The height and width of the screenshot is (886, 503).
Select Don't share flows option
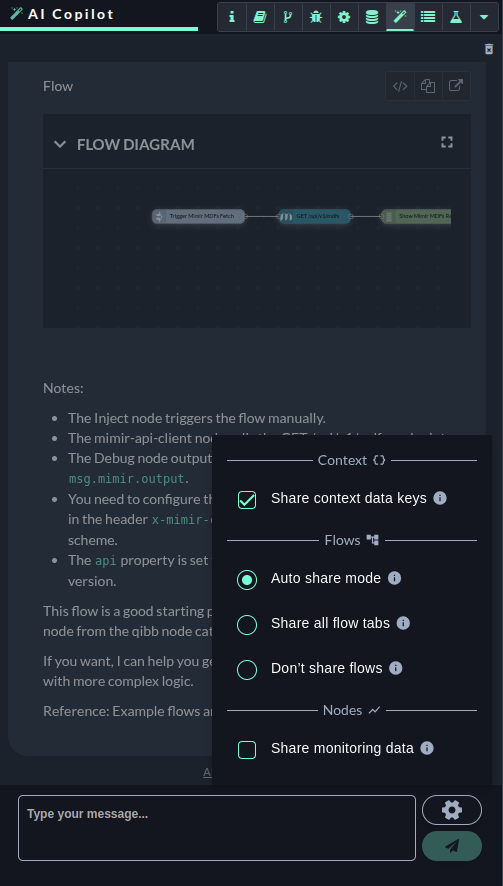[x=247, y=670]
